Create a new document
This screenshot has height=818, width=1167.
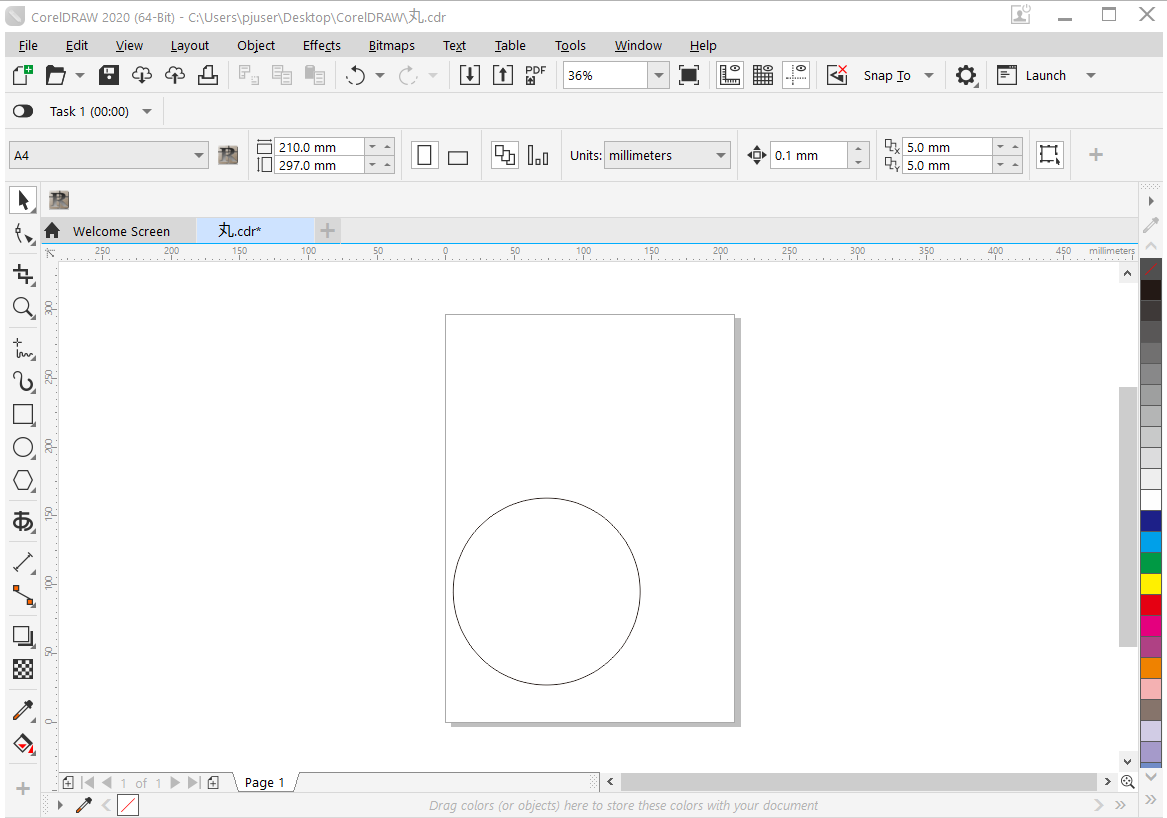(x=22, y=75)
